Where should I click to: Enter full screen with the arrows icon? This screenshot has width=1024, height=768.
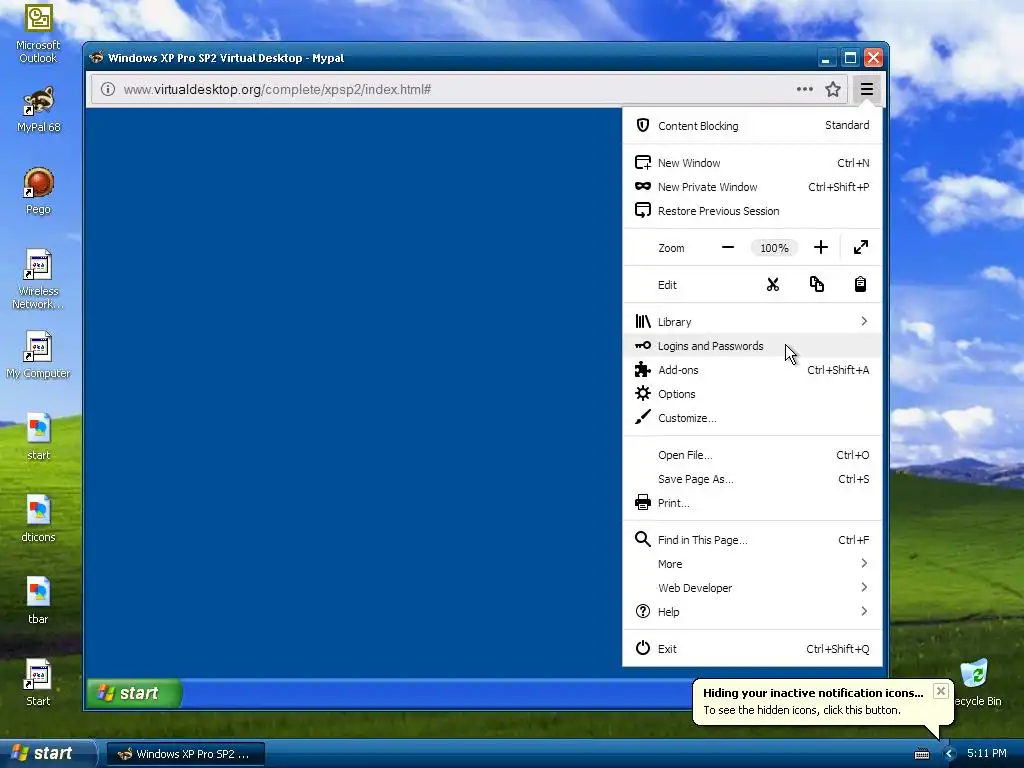pos(861,248)
